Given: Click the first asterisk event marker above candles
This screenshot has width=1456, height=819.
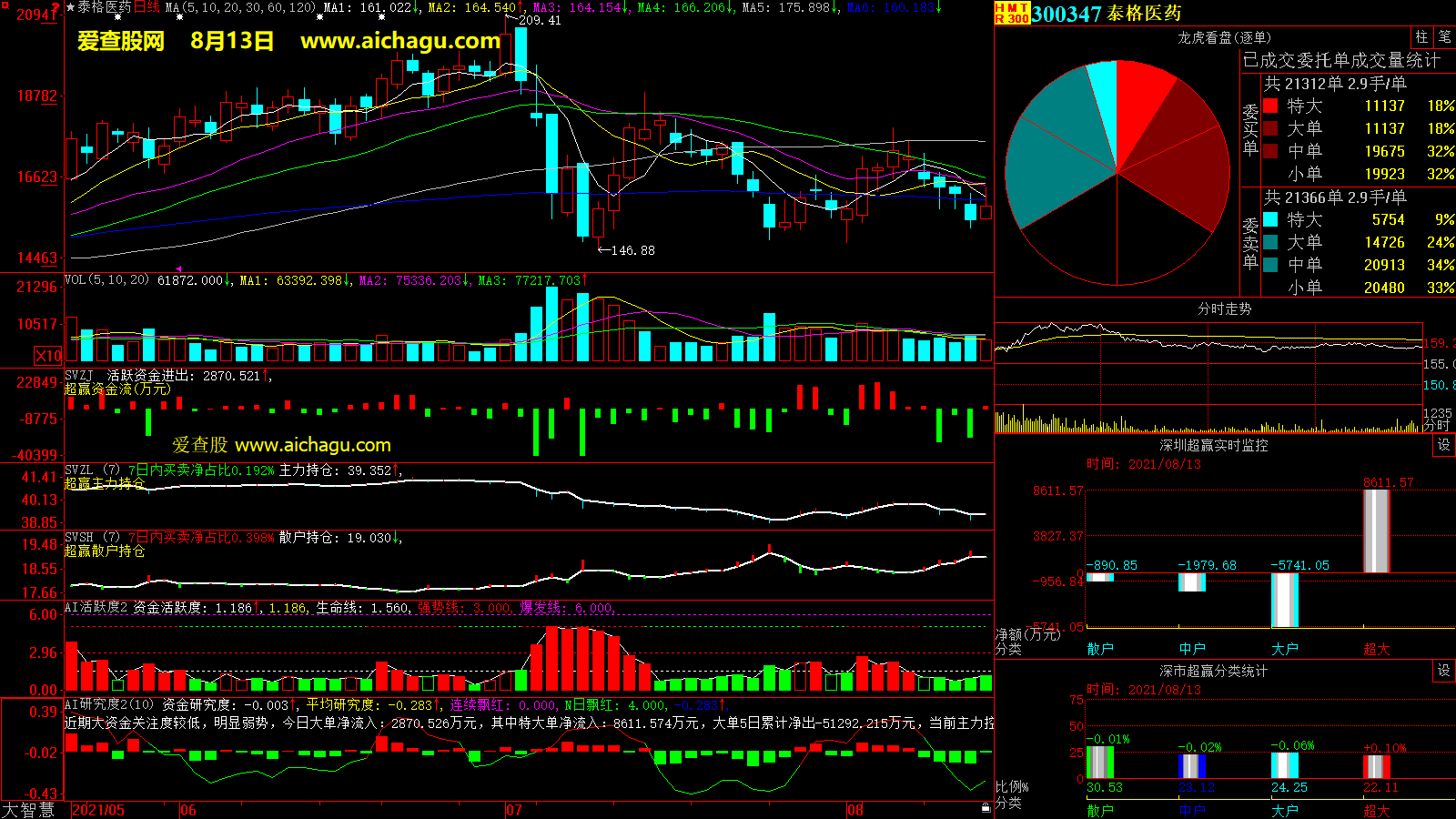Looking at the screenshot, I should coord(117,17).
